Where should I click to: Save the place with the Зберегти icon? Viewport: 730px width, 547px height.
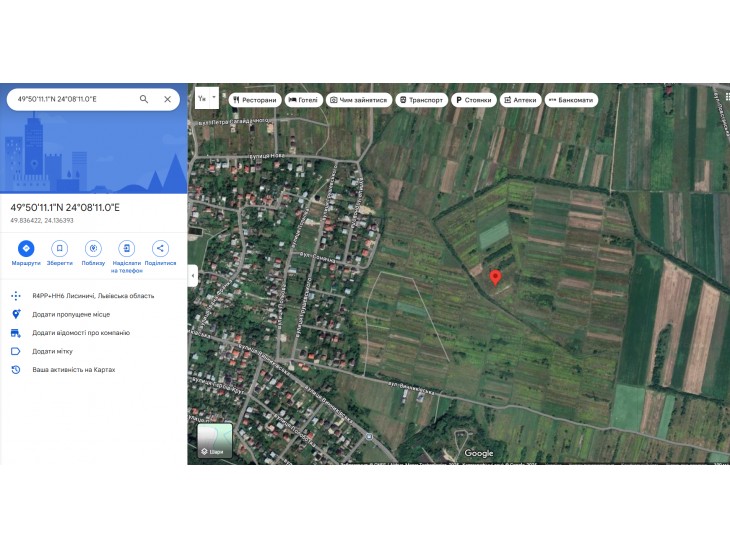click(60, 249)
